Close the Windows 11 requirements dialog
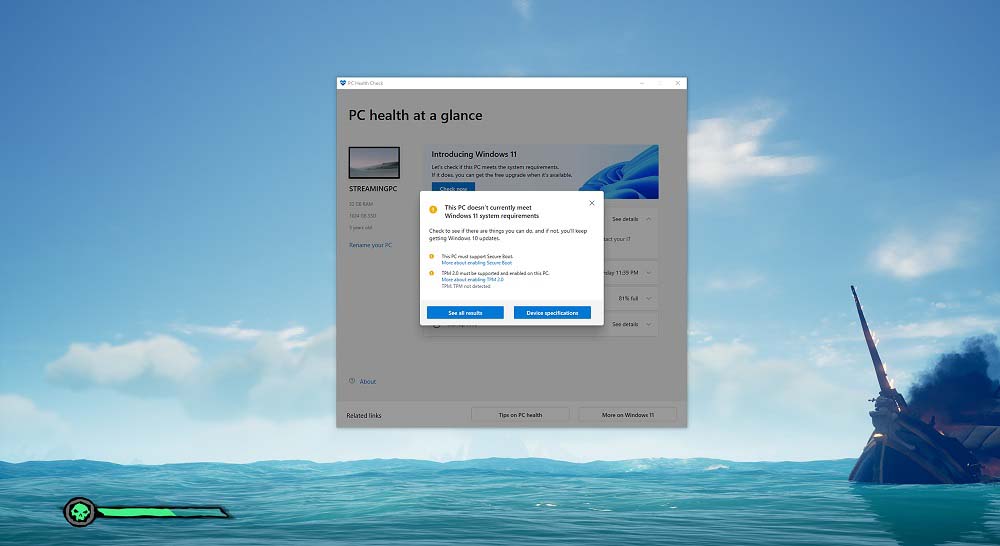The image size is (1000, 546). pos(592,203)
